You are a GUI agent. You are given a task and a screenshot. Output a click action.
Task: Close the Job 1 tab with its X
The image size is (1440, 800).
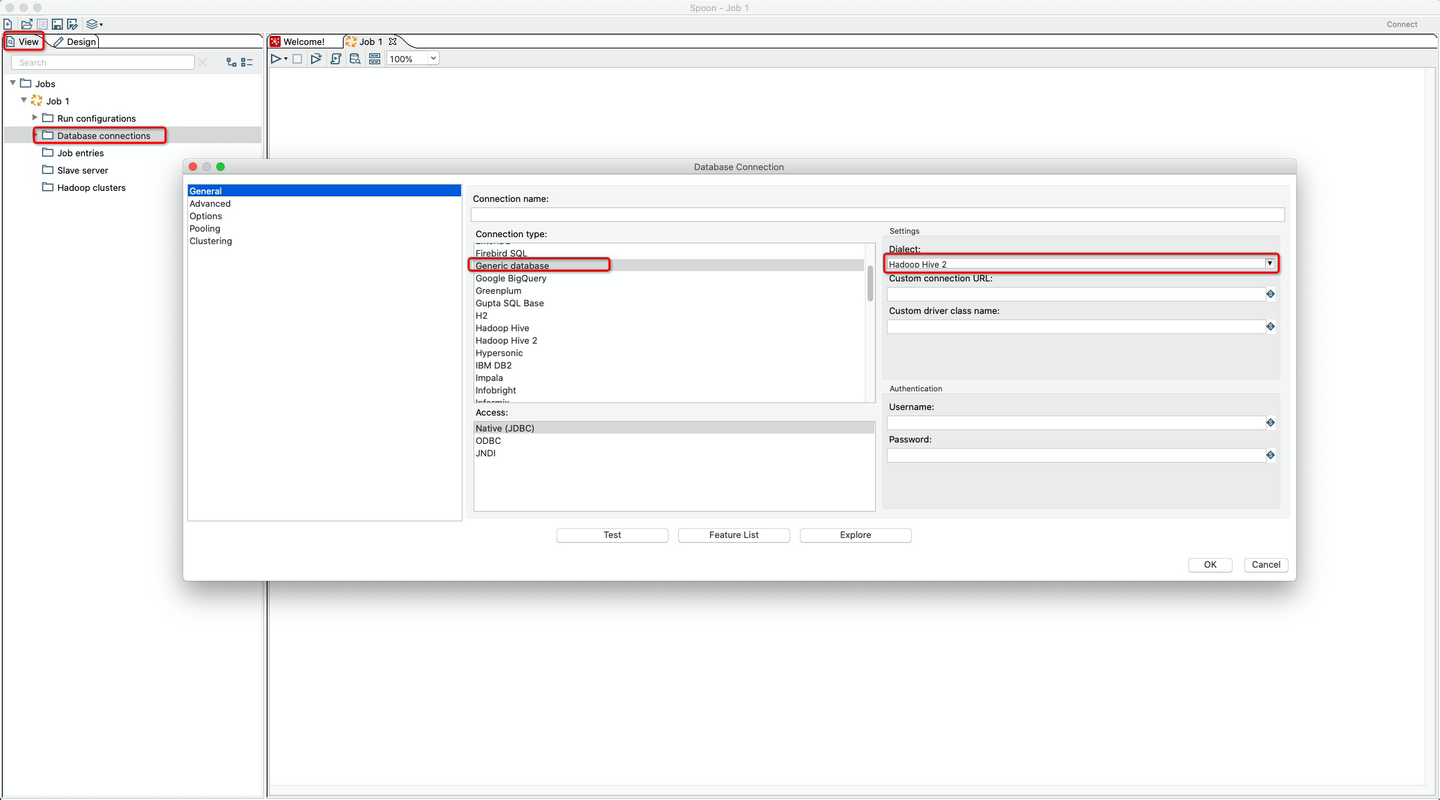[x=393, y=41]
